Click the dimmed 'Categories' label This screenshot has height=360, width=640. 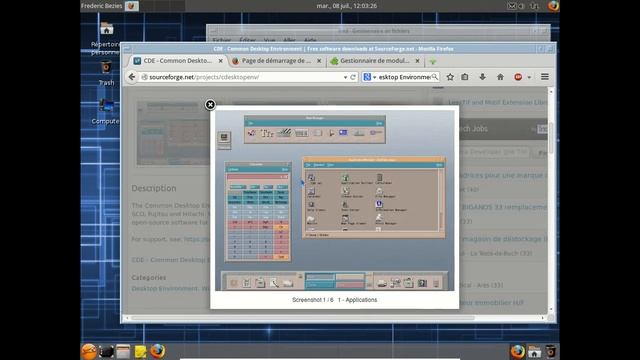pos(149,278)
